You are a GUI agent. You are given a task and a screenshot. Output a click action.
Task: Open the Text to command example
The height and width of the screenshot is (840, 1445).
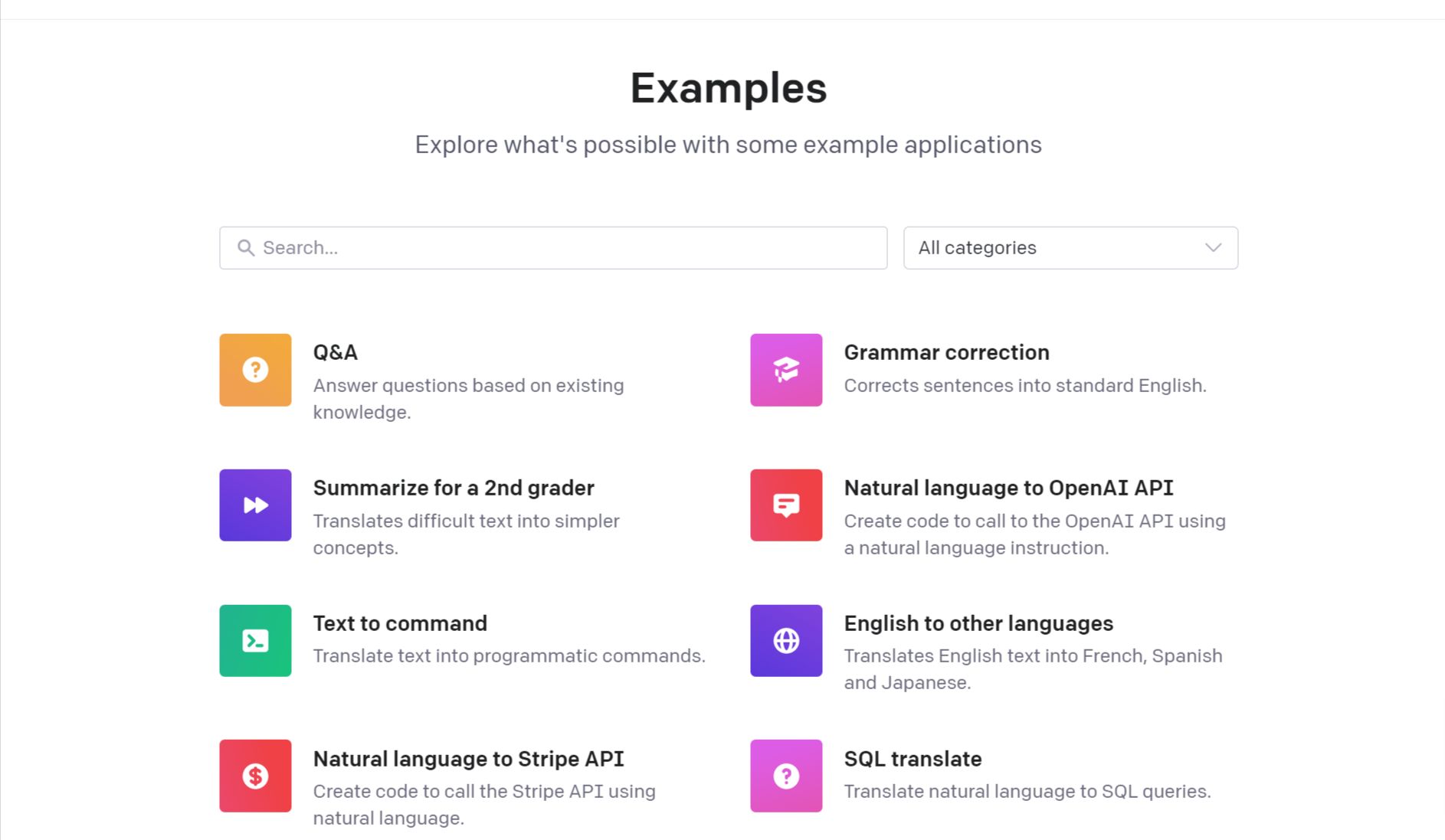coord(400,623)
